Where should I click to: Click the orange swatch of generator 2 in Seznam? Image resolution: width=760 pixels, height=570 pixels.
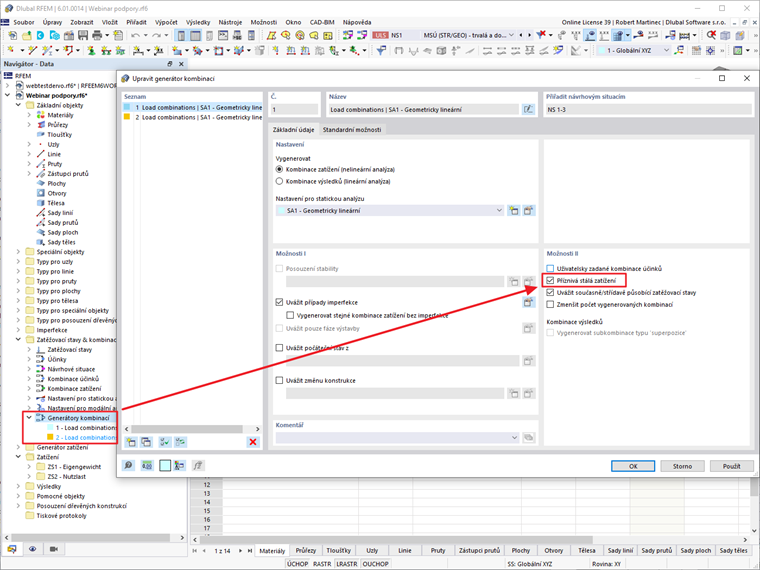click(127, 117)
